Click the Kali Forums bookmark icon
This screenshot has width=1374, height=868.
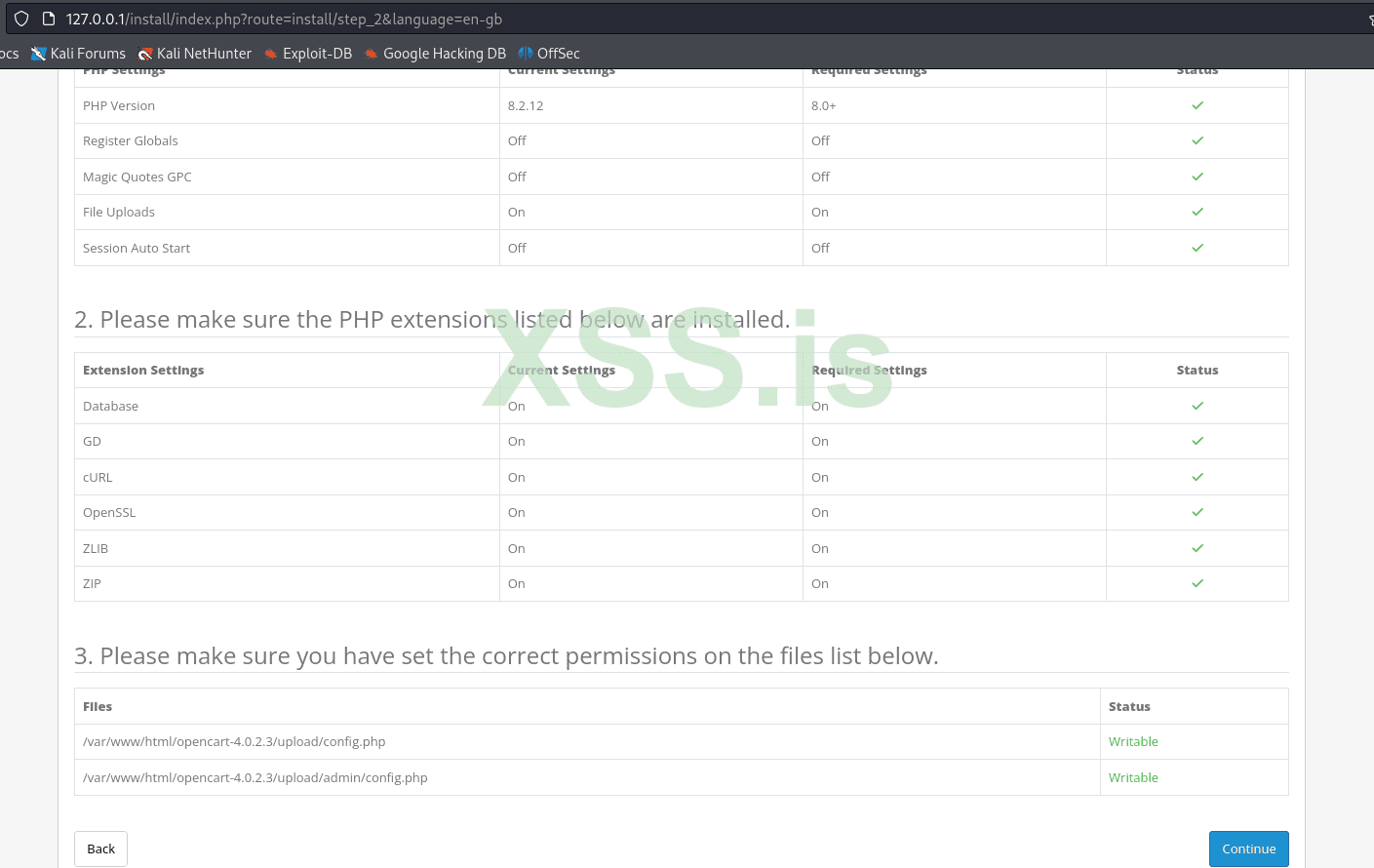(x=39, y=54)
